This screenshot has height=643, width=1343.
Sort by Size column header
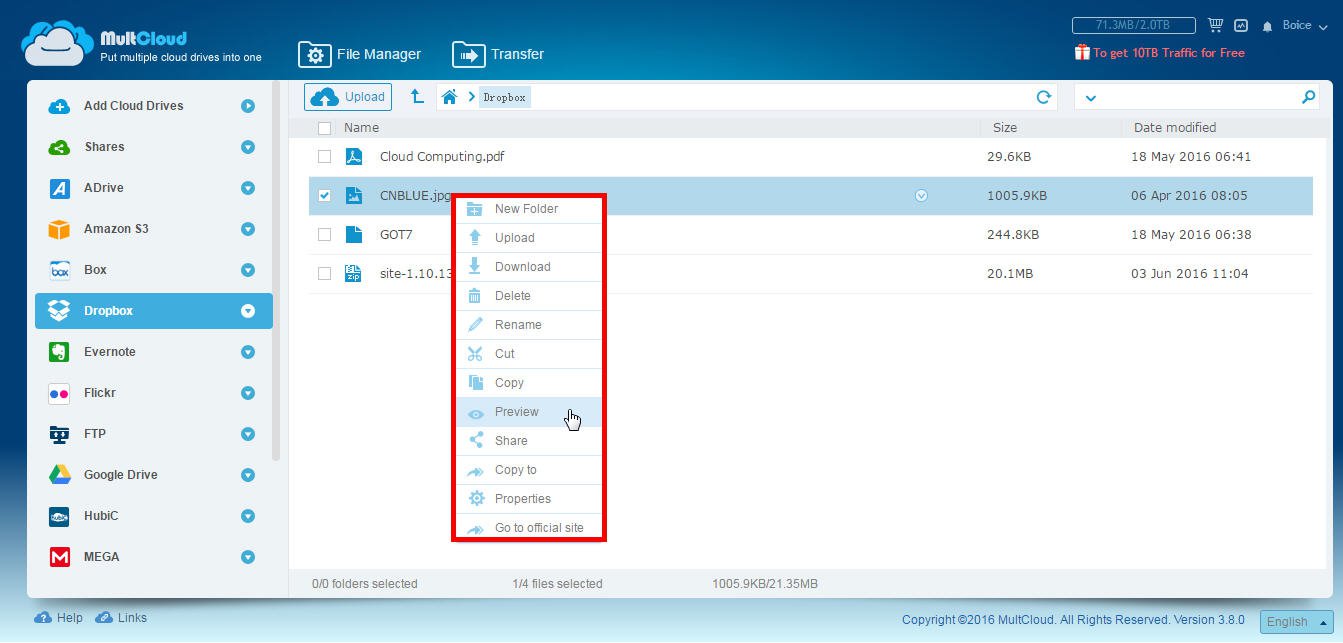1004,128
